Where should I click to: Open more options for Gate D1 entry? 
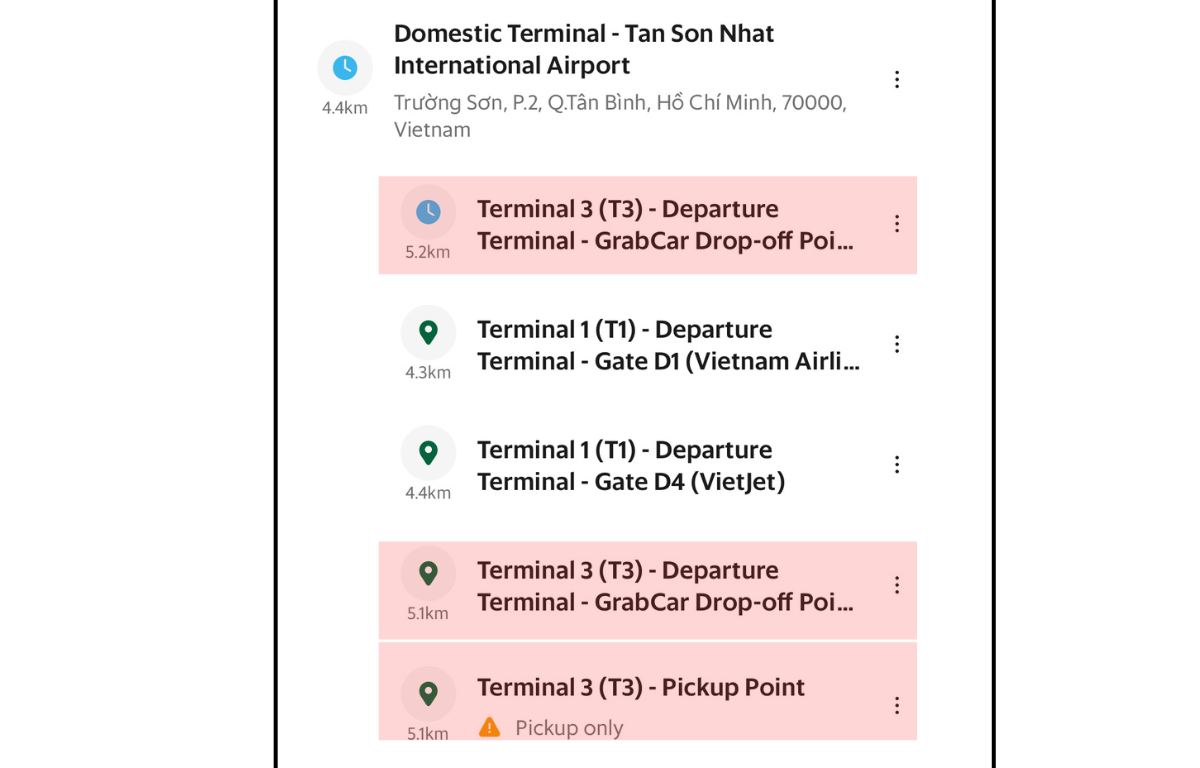click(897, 344)
